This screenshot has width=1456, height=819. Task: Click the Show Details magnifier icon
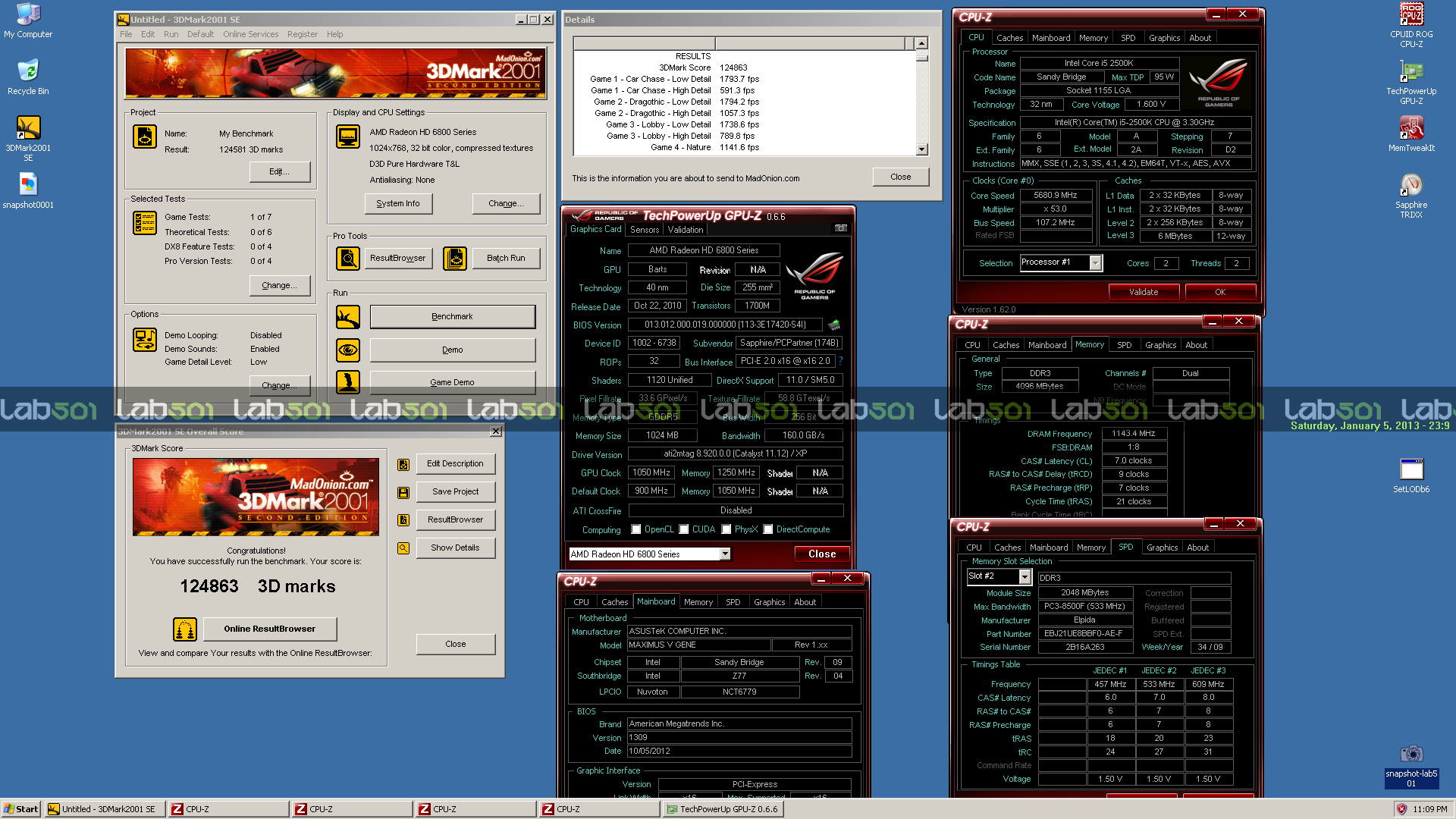[x=403, y=548]
